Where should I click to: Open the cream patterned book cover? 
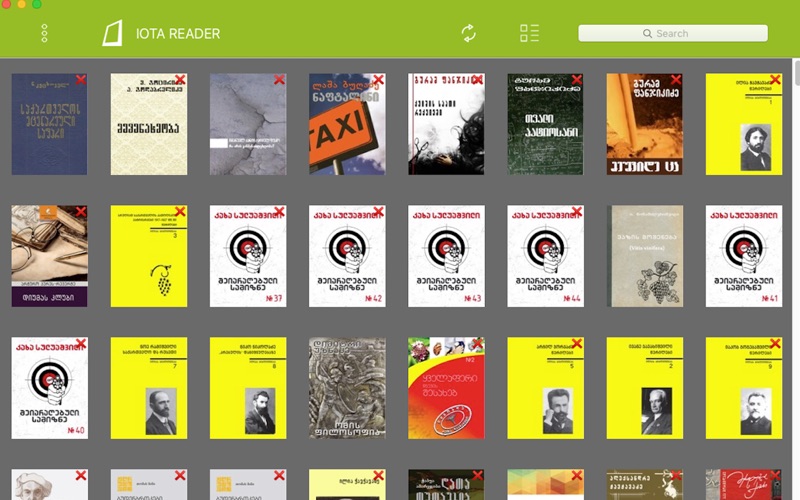click(149, 124)
